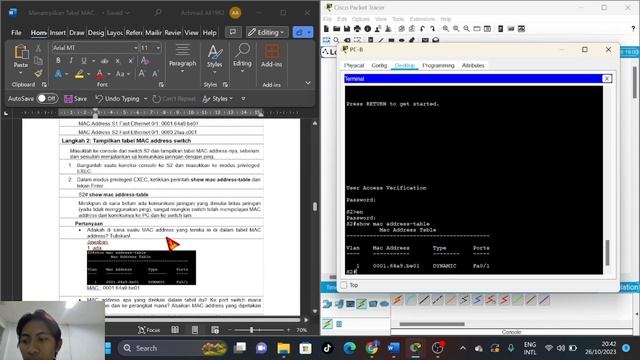Click the Cut scissors icon in Word
The height and width of the screenshot is (360, 640).
point(38,48)
